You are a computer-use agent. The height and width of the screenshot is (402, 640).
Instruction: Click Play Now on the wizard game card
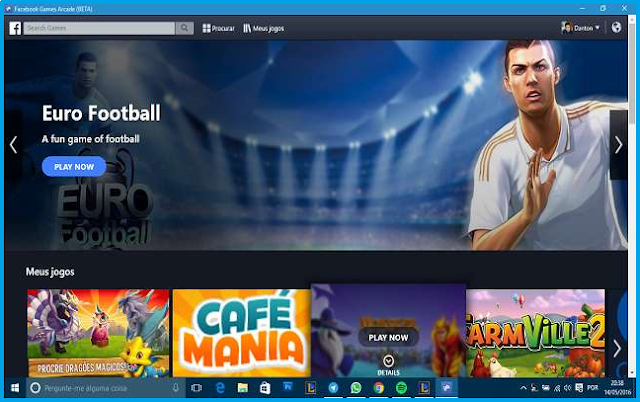click(388, 338)
